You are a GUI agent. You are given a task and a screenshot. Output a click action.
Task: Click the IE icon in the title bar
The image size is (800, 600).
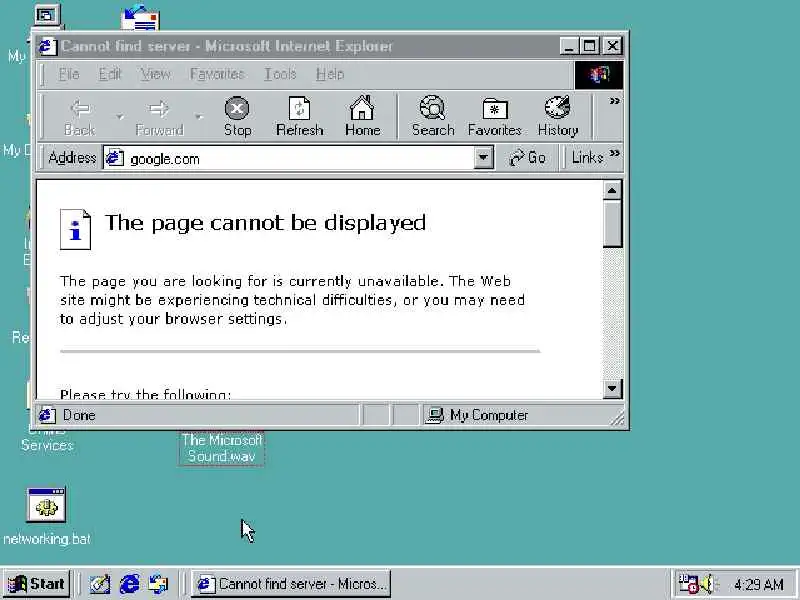(47, 46)
